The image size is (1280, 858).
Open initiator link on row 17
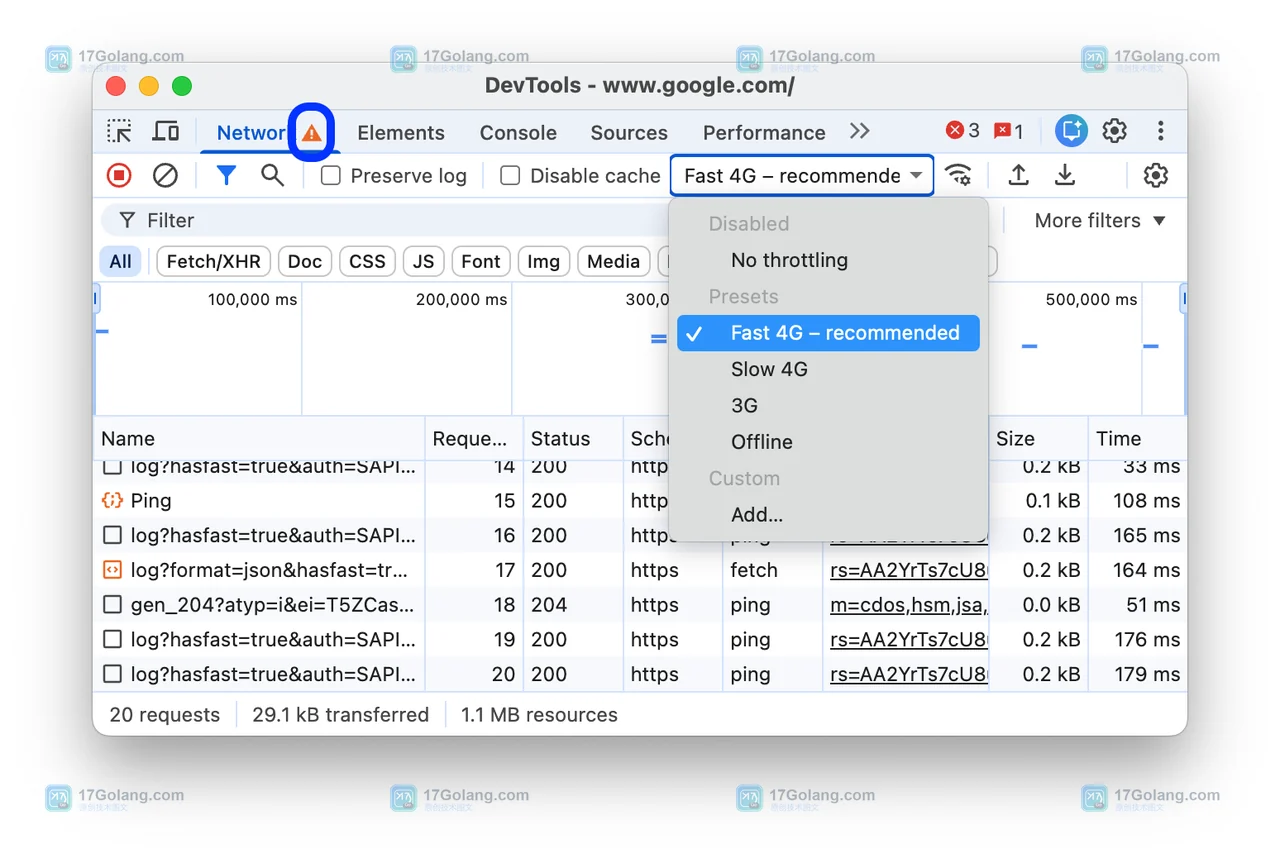(909, 570)
